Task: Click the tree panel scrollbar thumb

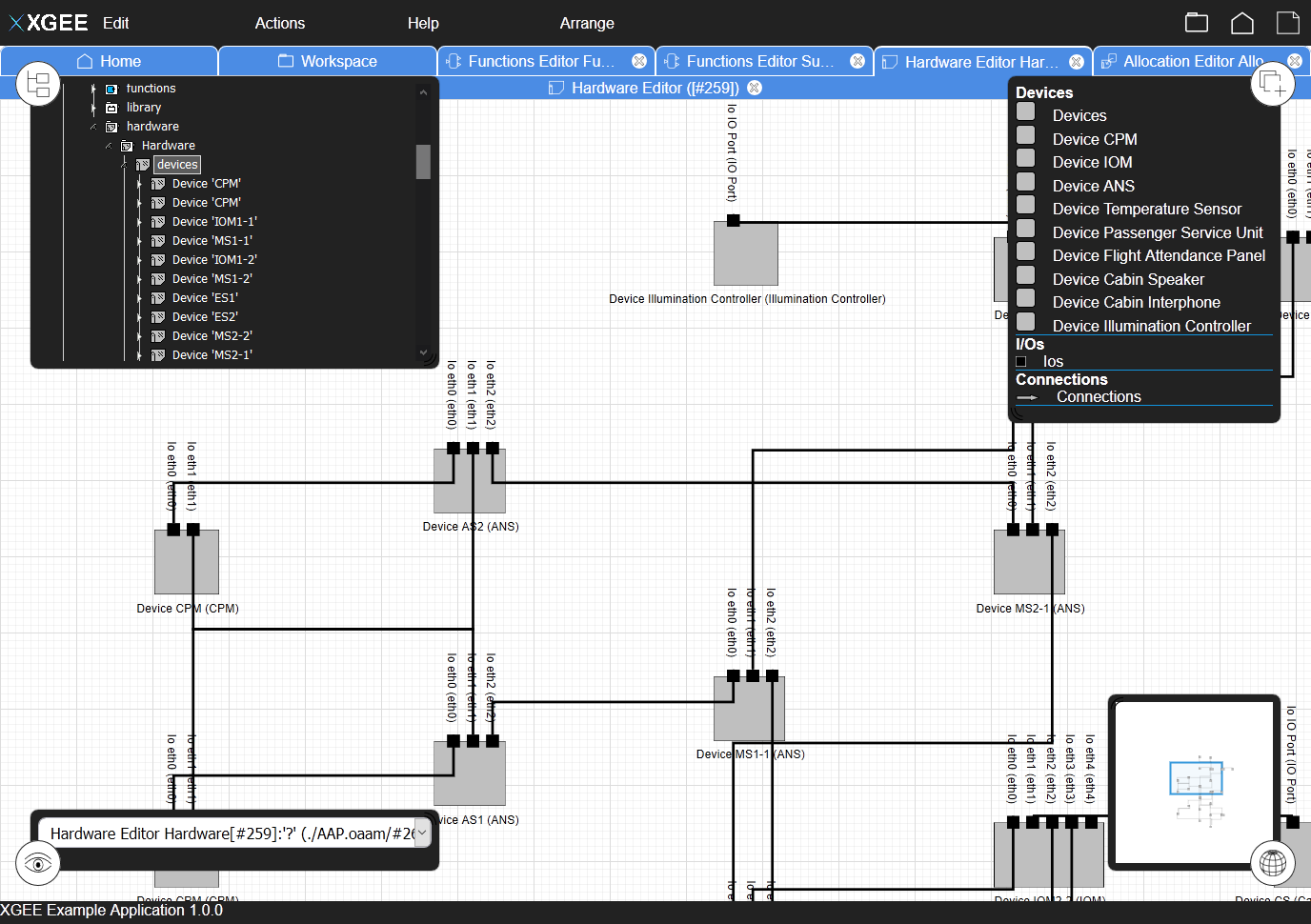Action: [x=423, y=162]
